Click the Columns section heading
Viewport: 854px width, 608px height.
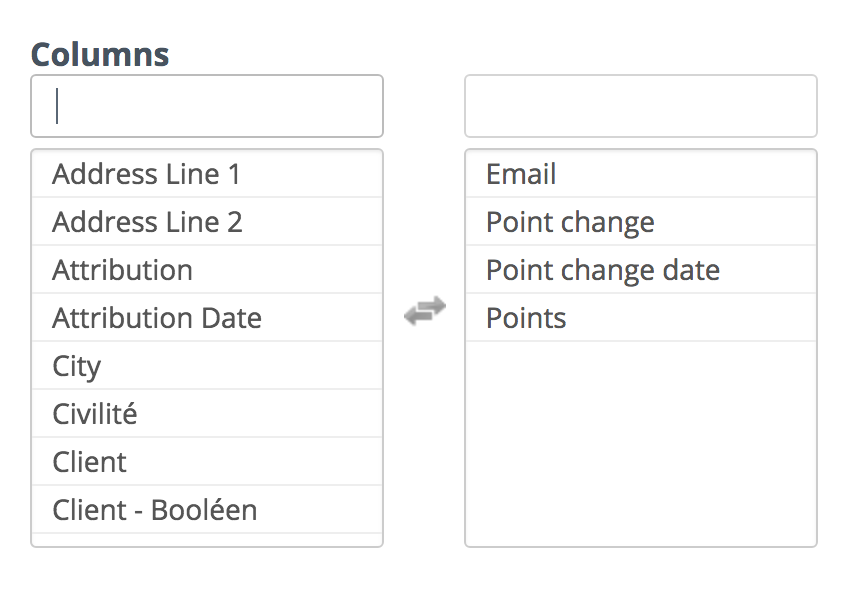click(100, 54)
